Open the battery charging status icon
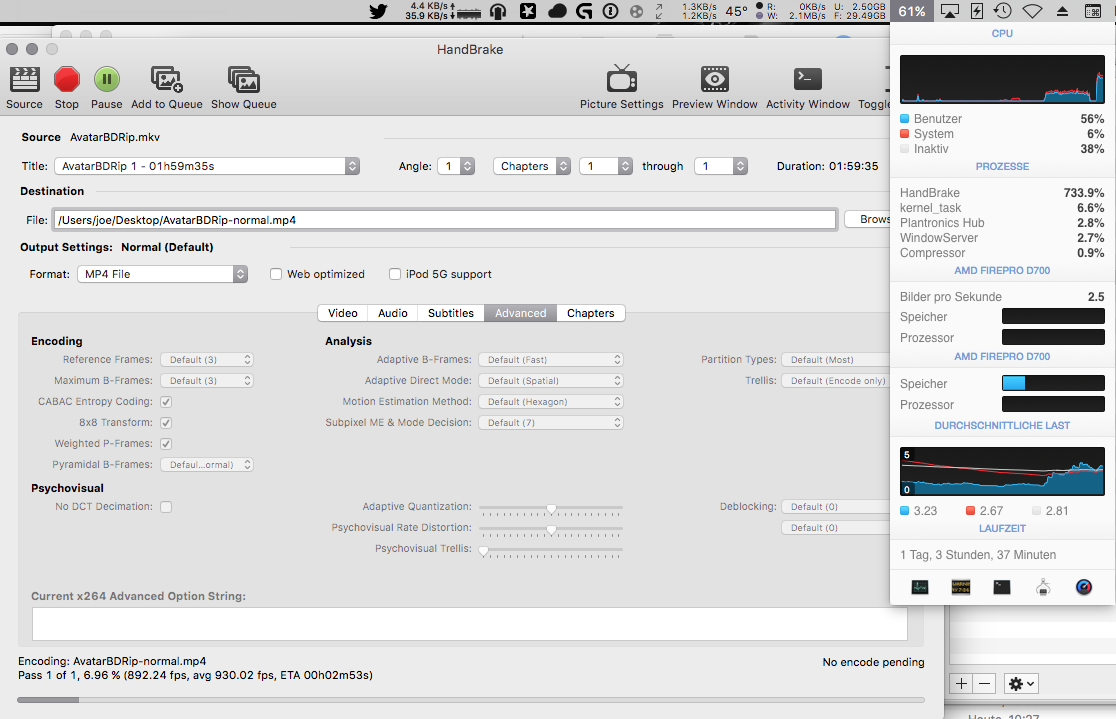The width and height of the screenshot is (1116, 719). point(977,11)
